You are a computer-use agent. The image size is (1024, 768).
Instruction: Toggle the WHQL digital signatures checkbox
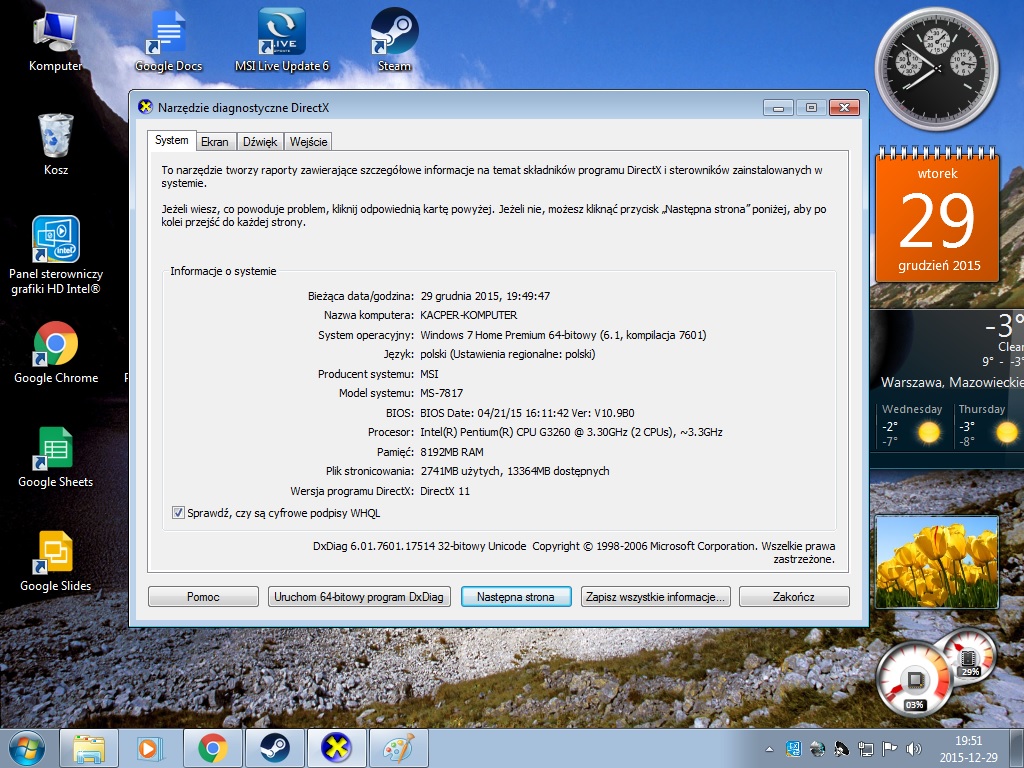click(x=178, y=513)
